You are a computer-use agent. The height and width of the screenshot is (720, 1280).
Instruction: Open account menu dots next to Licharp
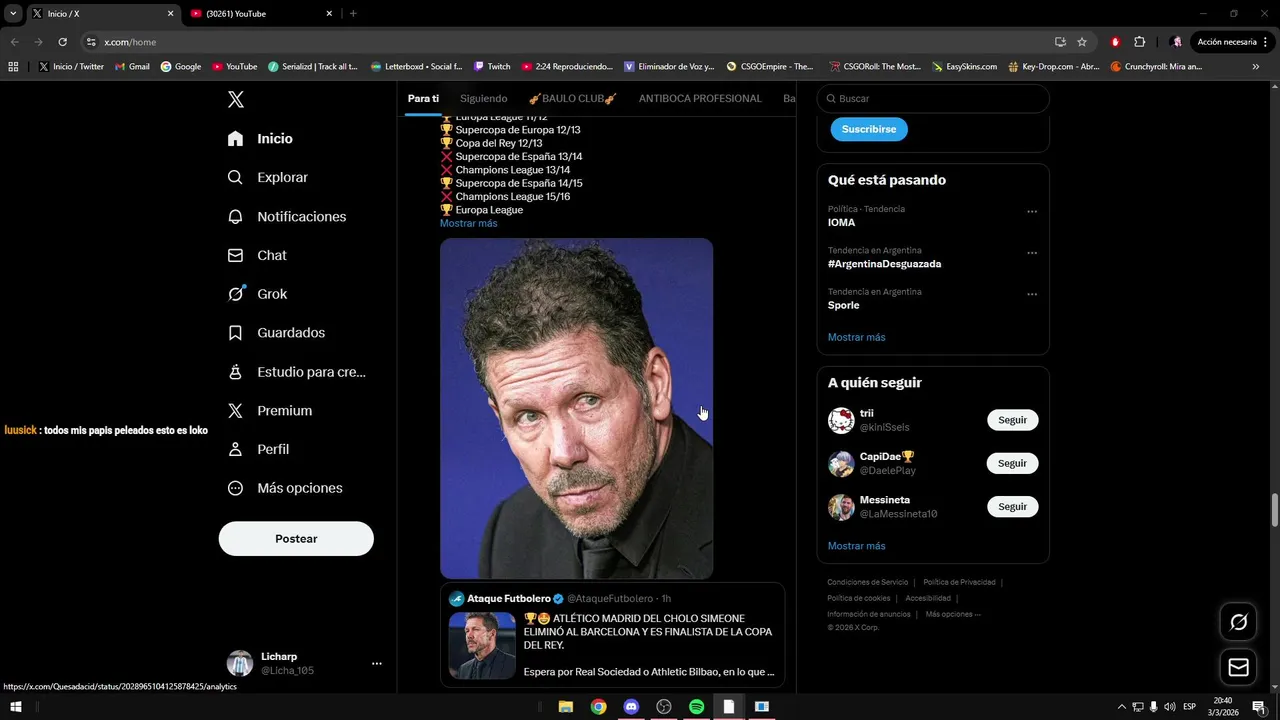[x=376, y=663]
